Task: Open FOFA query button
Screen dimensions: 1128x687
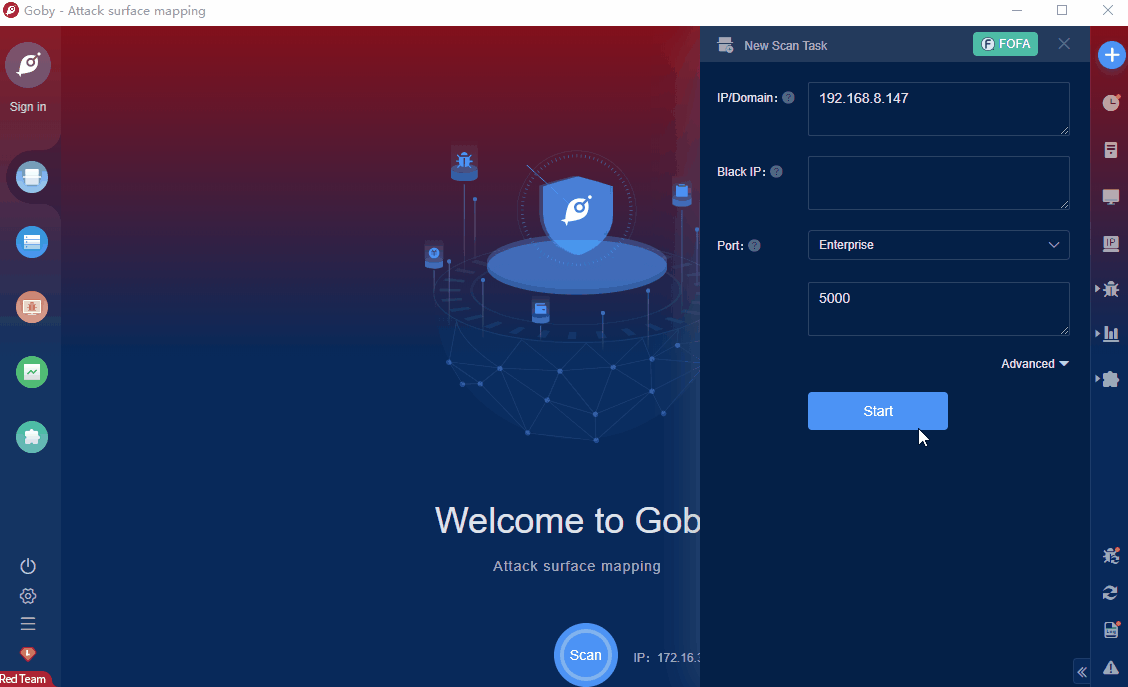Action: tap(1005, 44)
